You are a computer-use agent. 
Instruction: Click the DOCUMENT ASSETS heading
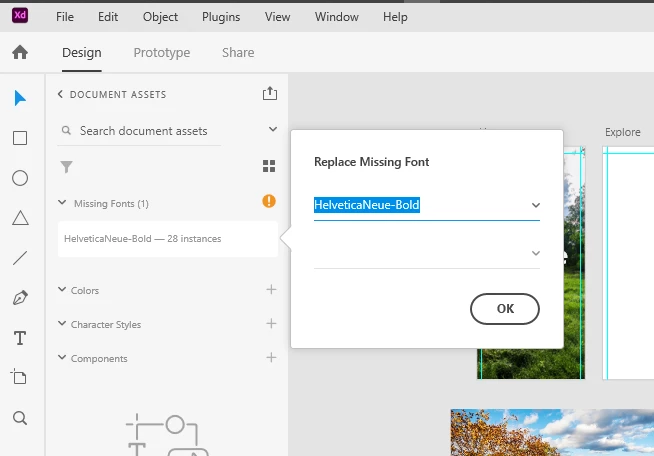click(x=118, y=95)
